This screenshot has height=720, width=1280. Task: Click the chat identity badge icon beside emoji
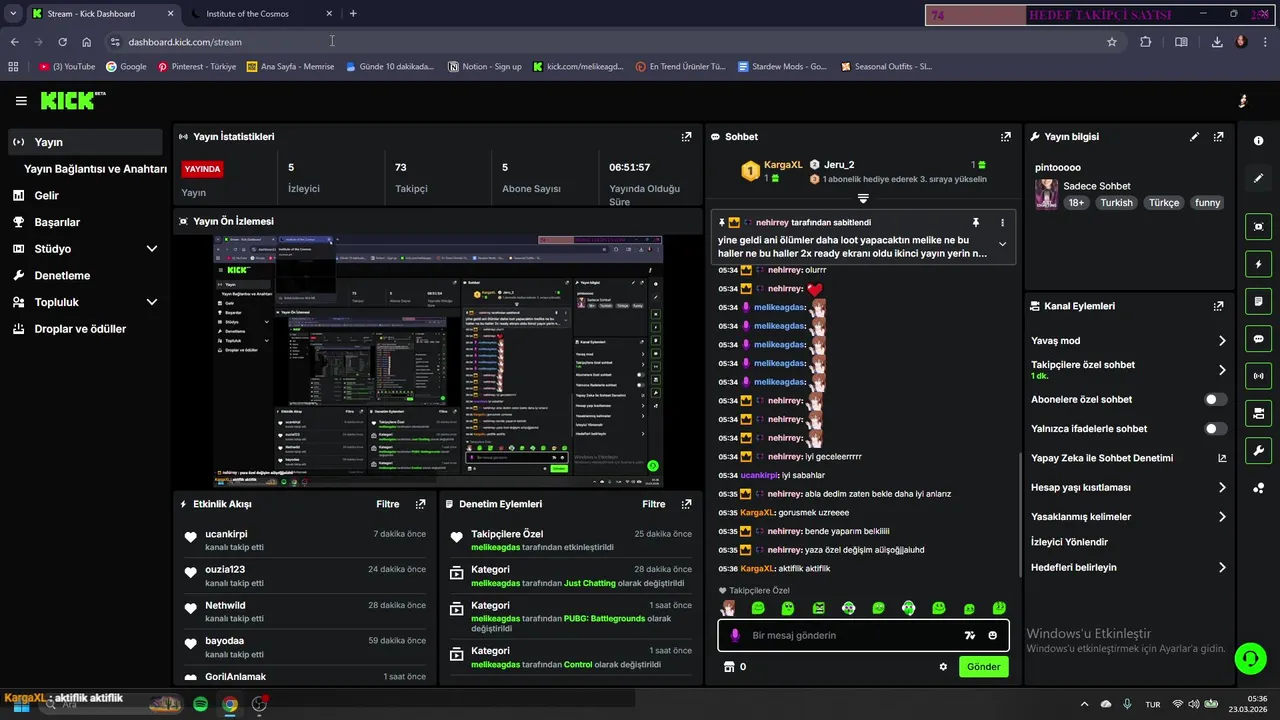(969, 635)
